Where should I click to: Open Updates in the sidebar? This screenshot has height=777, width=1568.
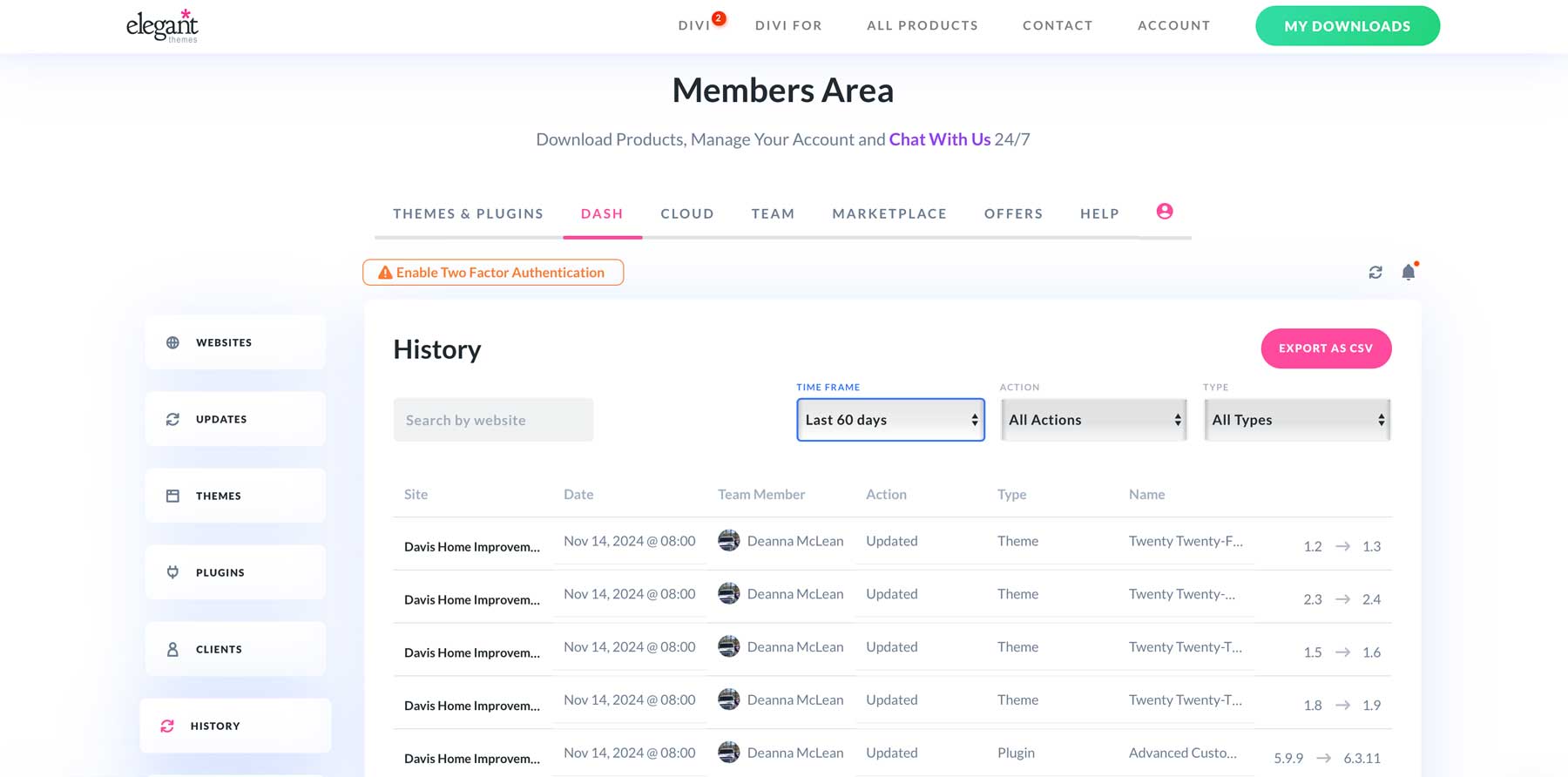(235, 419)
